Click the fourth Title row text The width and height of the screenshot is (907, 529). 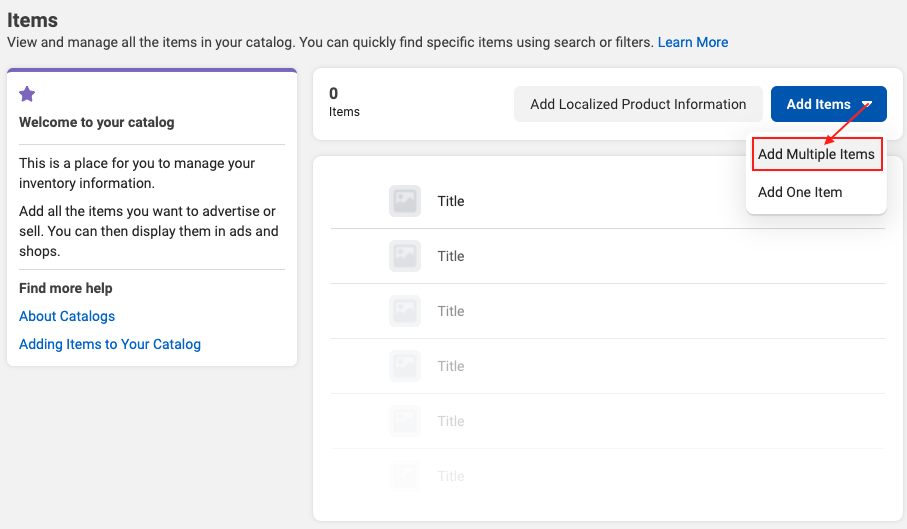pos(451,366)
